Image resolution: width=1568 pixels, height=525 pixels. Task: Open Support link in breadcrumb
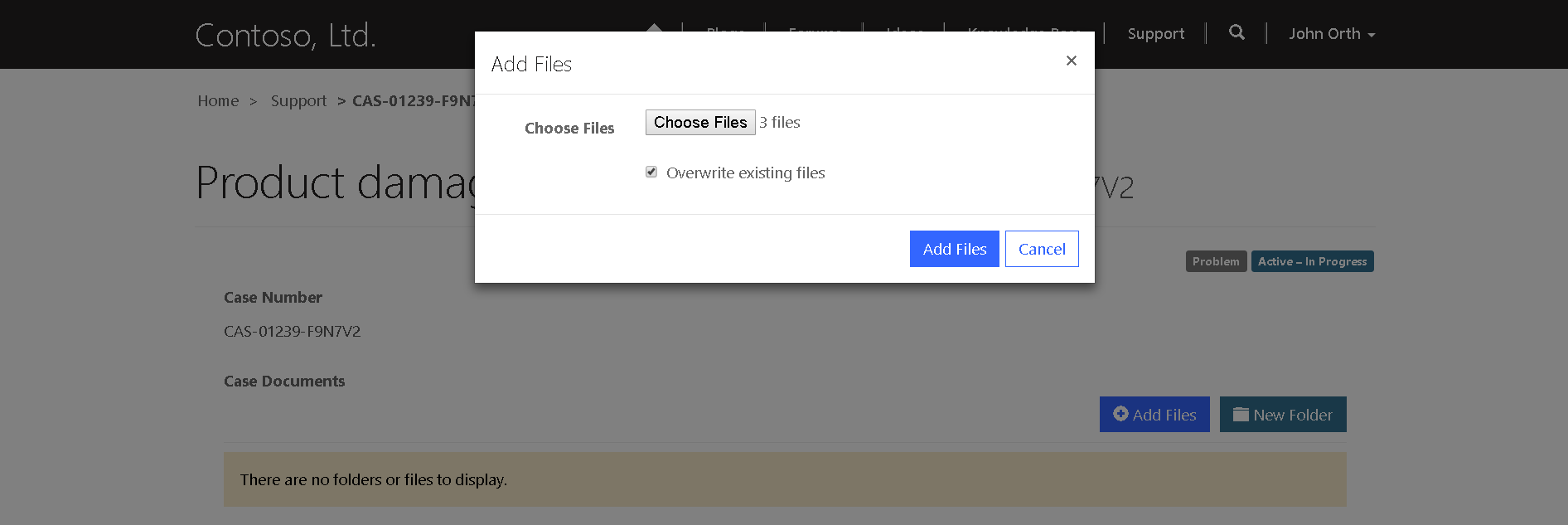298,100
